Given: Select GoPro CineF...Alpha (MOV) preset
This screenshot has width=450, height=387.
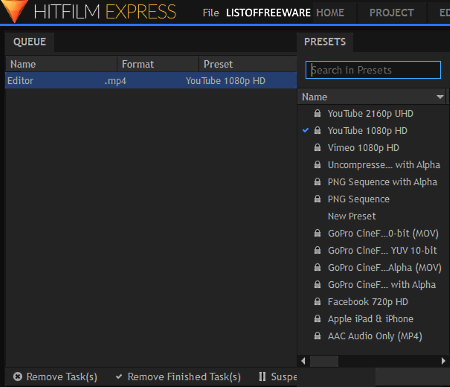Looking at the screenshot, I should [x=385, y=268].
